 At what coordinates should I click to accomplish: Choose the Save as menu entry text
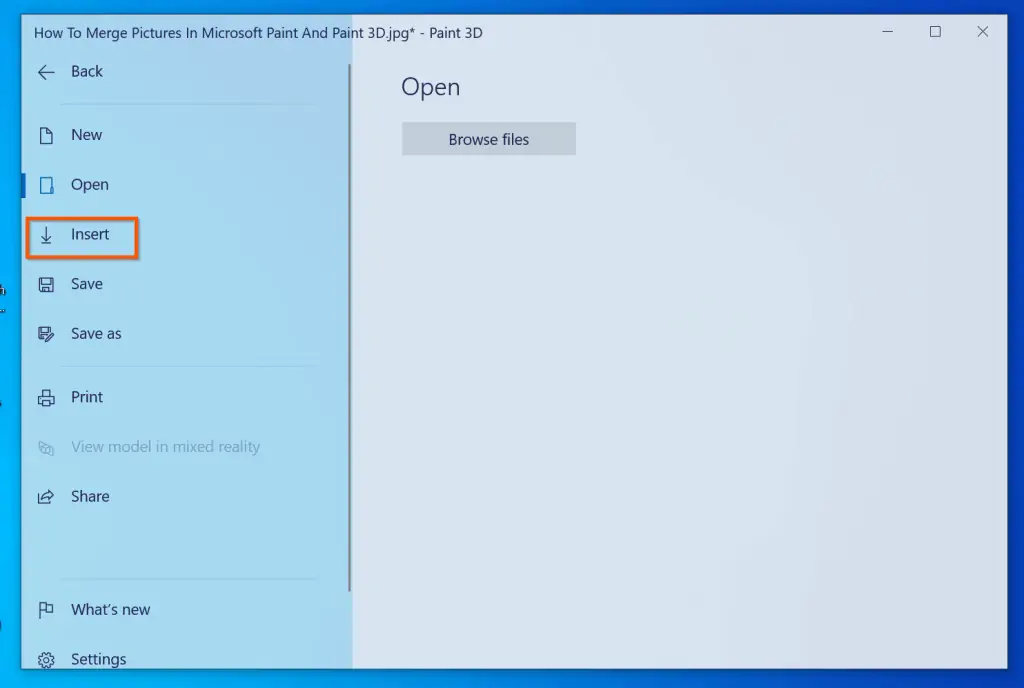[x=96, y=334]
